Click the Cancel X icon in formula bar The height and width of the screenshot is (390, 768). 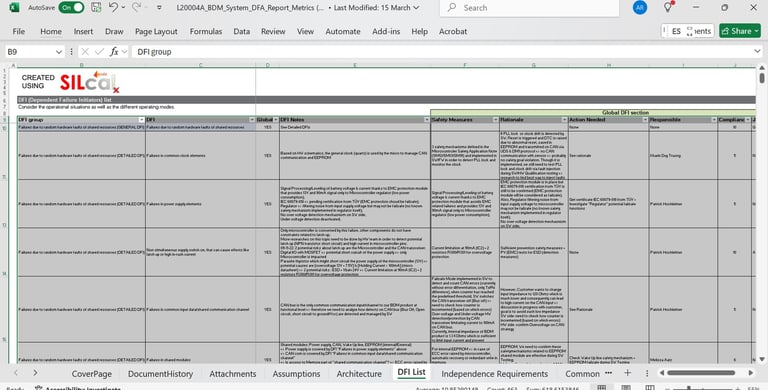point(85,51)
